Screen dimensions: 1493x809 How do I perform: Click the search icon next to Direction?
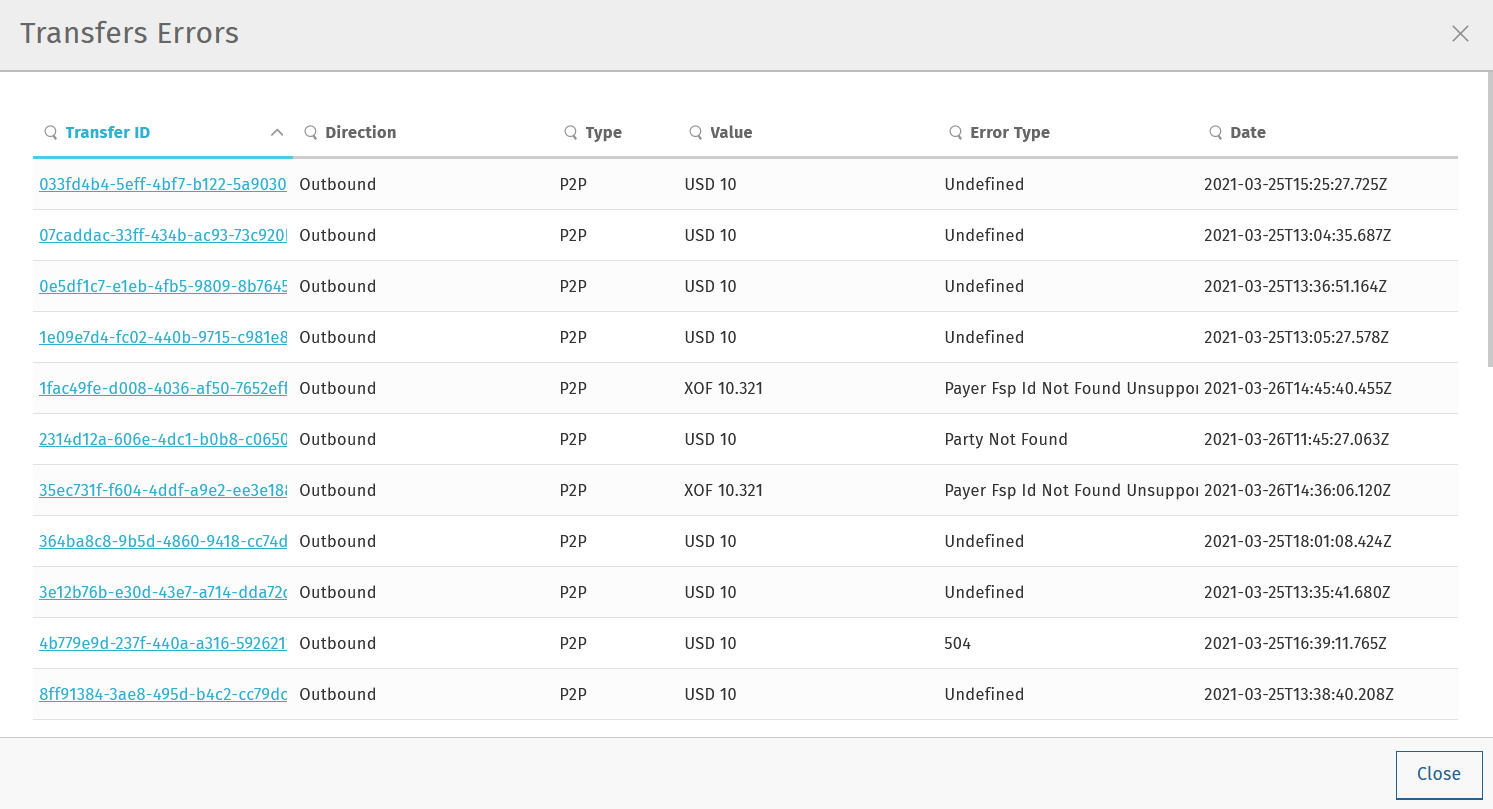point(311,133)
